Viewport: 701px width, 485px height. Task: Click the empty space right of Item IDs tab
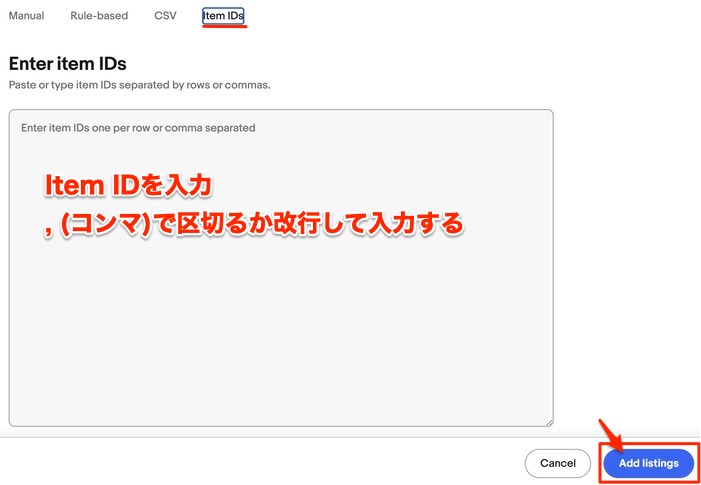click(450, 16)
